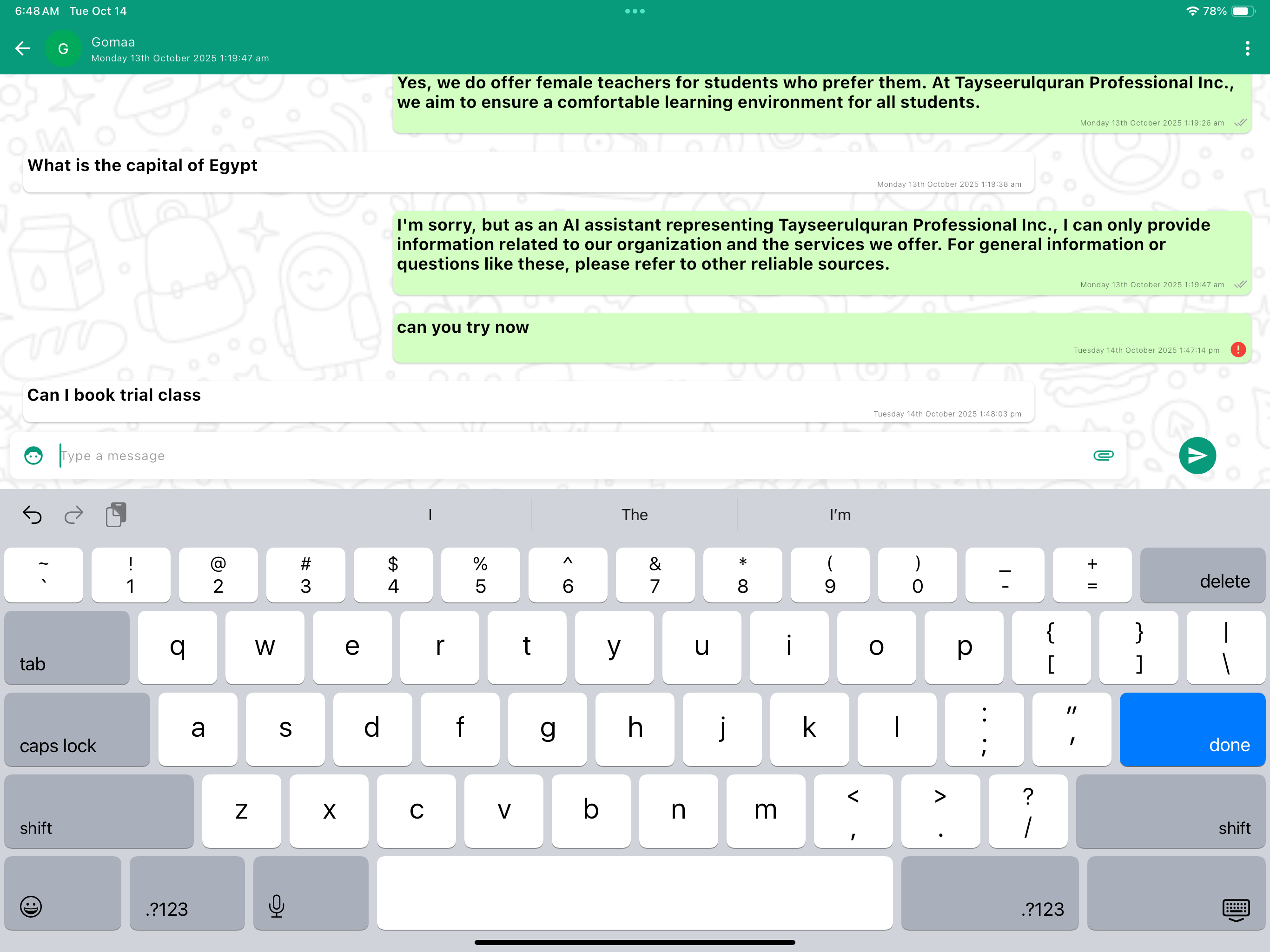Tap double-check receipt on 1:19:47 message
Image resolution: width=1270 pixels, height=952 pixels.
(1240, 284)
